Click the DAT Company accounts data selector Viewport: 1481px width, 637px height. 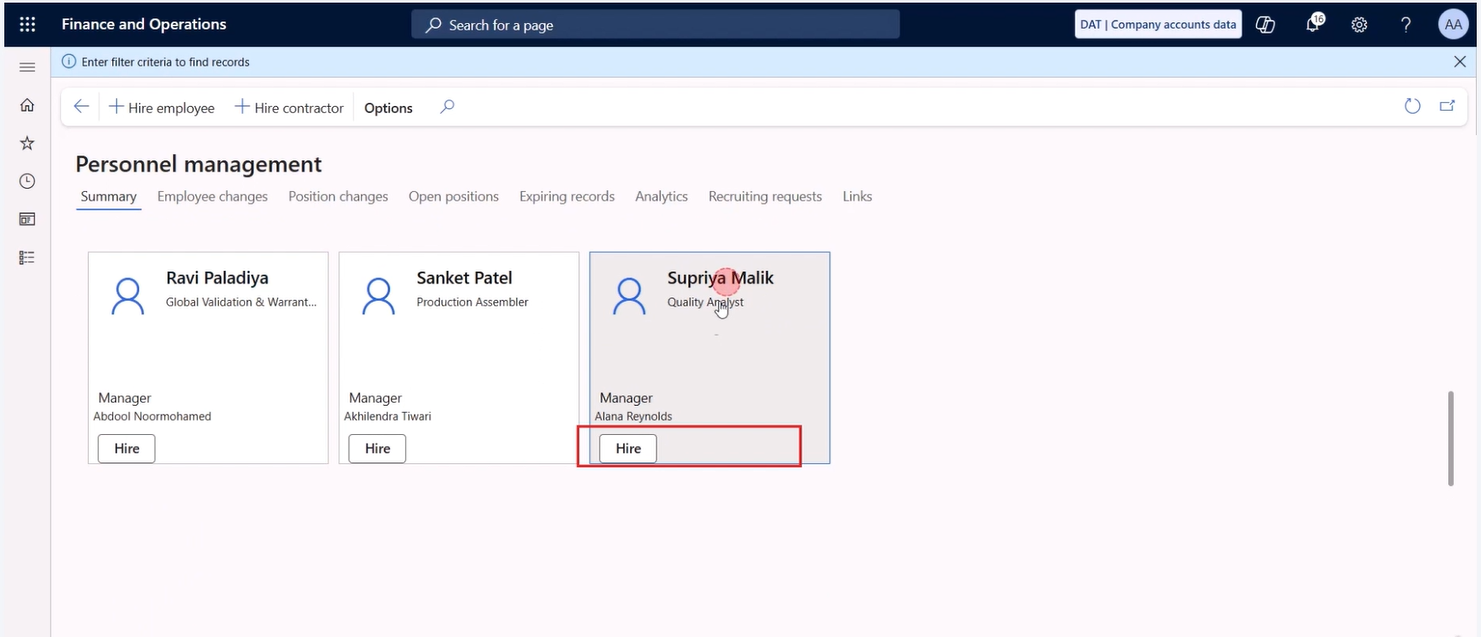pos(1158,25)
